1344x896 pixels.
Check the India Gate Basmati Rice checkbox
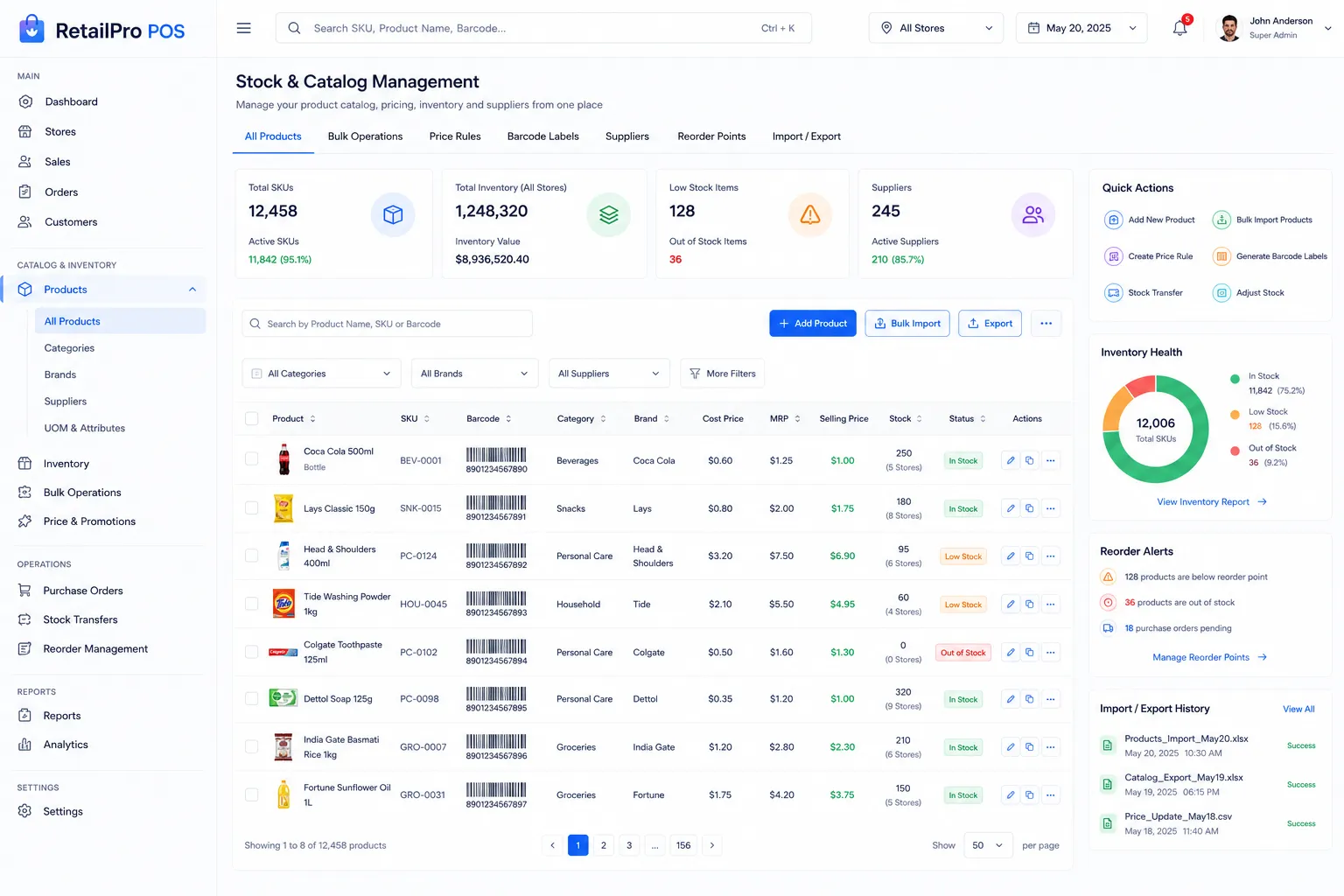click(x=252, y=746)
